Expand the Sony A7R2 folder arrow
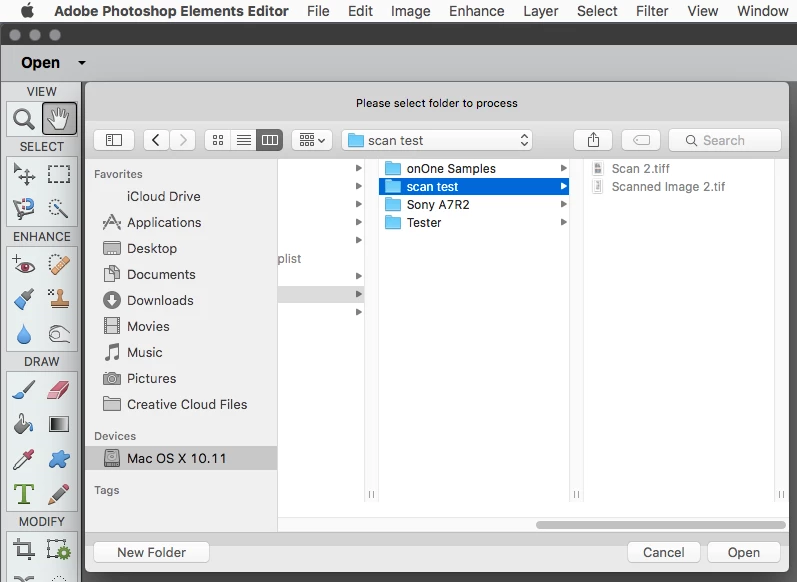797x582 pixels. point(563,204)
